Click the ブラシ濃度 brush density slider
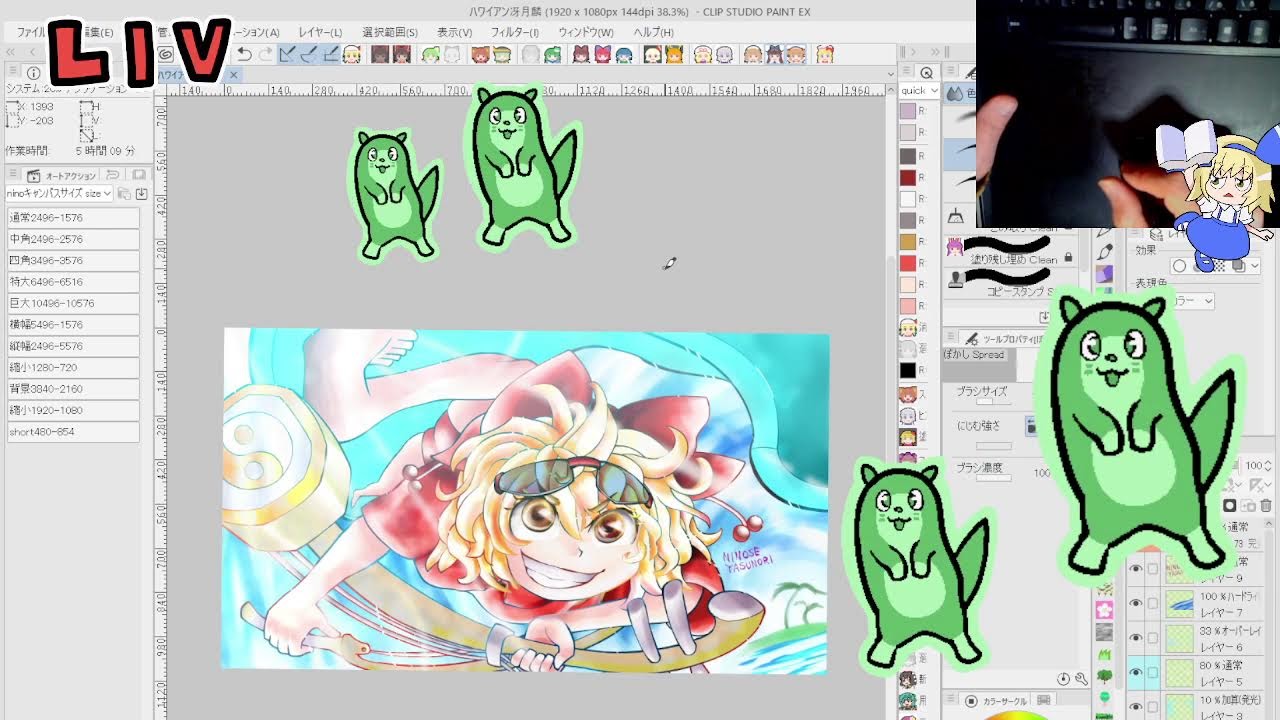This screenshot has width=1280, height=720. [x=994, y=479]
